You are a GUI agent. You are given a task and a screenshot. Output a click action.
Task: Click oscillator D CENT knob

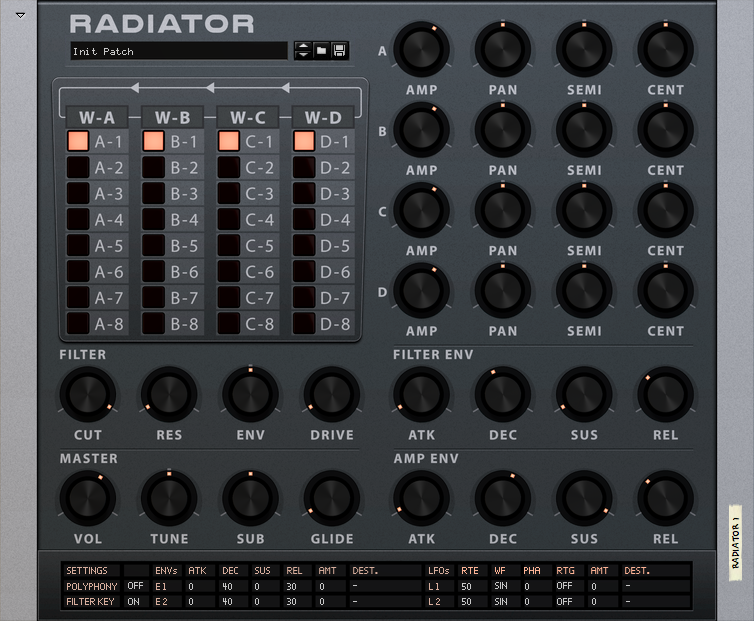(x=666, y=291)
